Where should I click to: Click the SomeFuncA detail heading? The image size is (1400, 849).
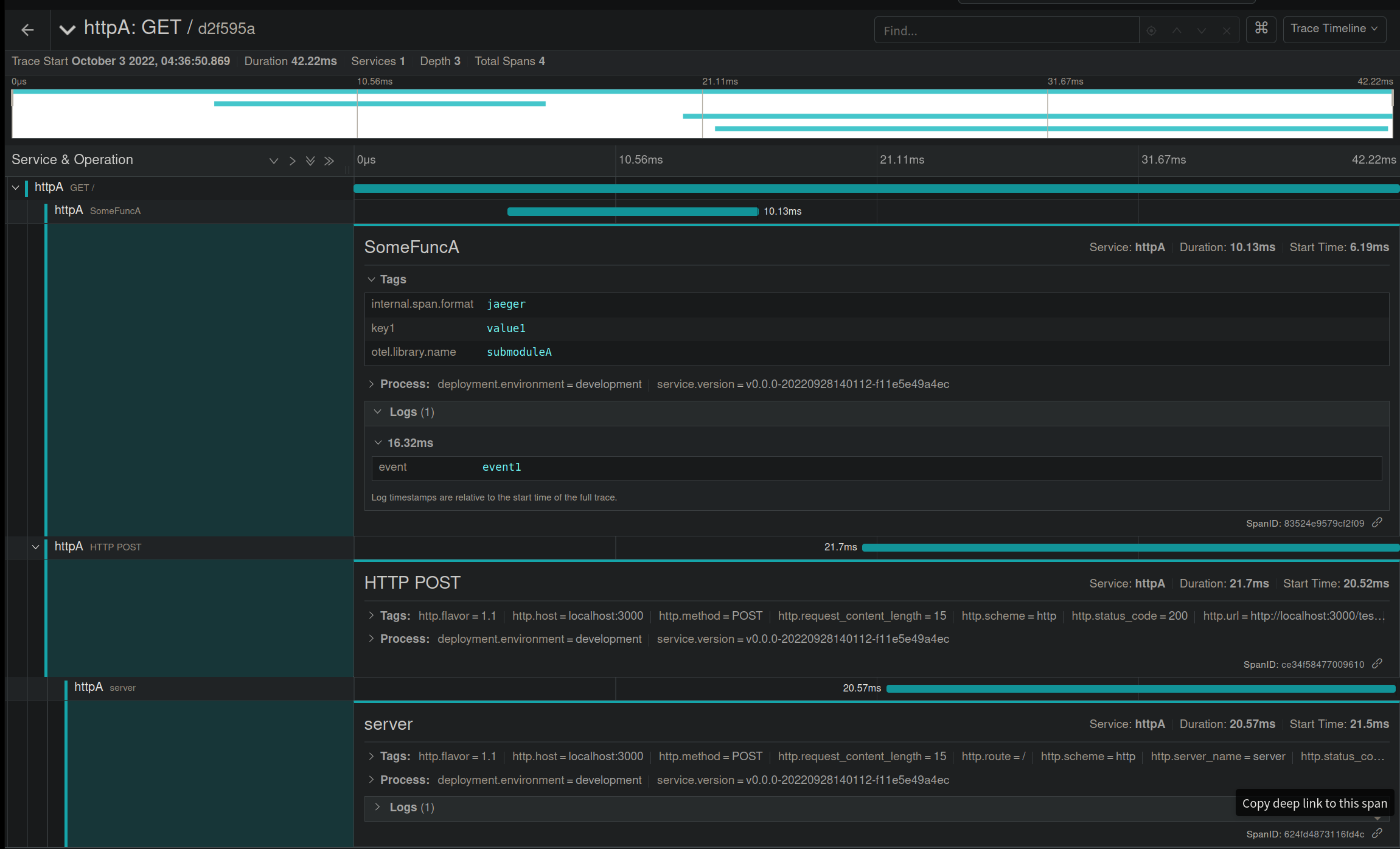click(x=412, y=247)
